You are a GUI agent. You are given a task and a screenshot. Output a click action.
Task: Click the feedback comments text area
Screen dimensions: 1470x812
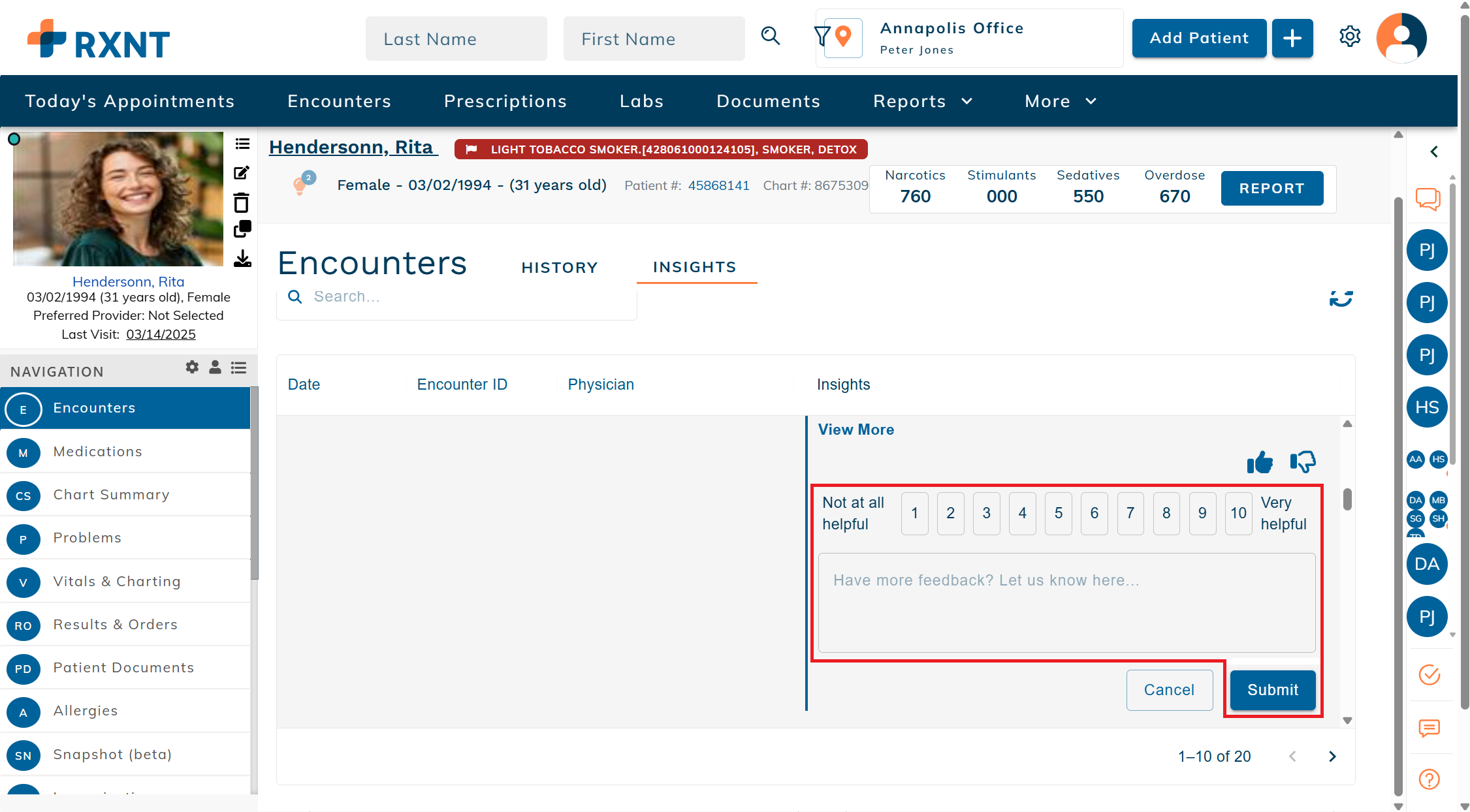(1067, 602)
